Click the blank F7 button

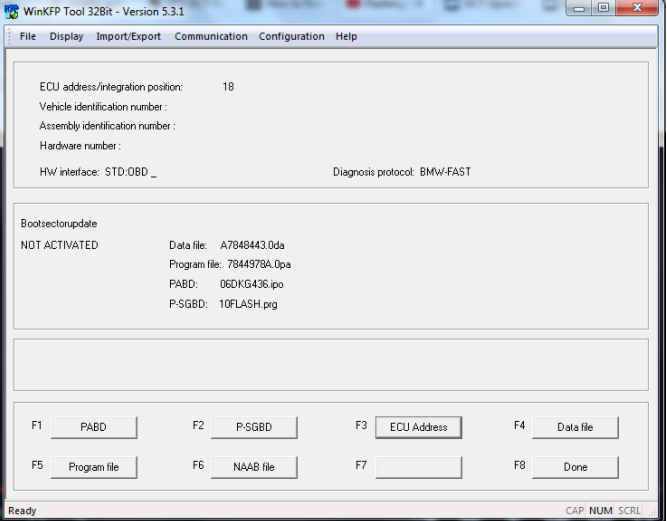click(418, 467)
